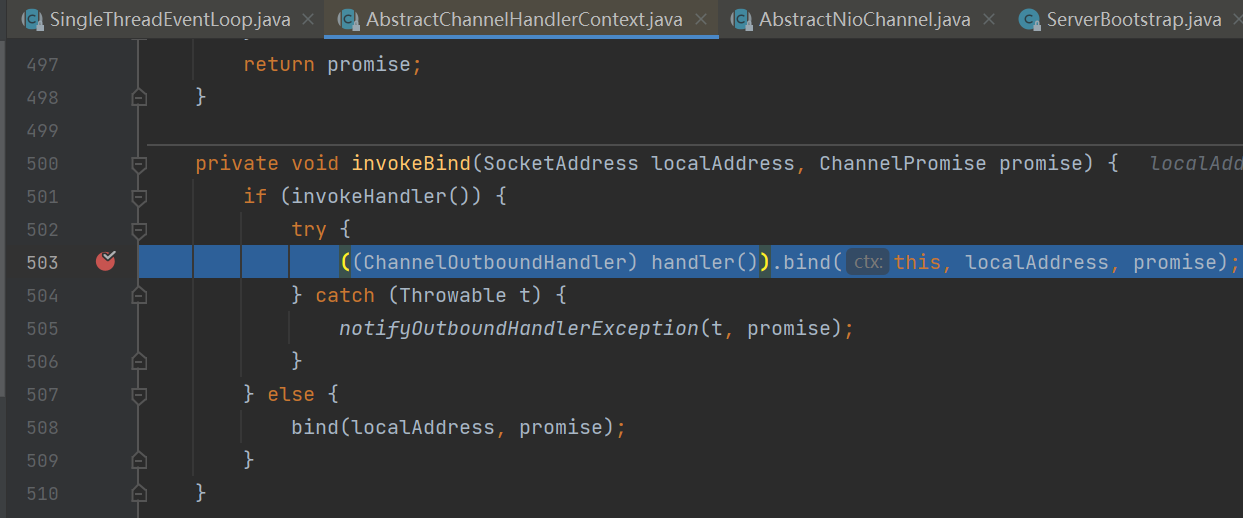Click the notifyOutboundHandlerException method call
The width and height of the screenshot is (1243, 518).
[518, 329]
